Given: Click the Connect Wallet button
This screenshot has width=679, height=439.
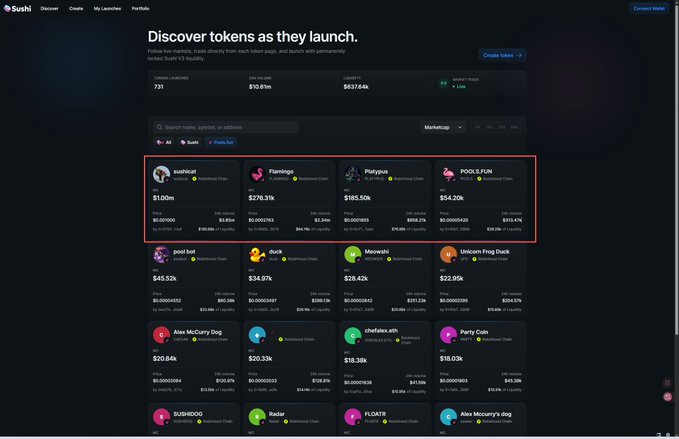Looking at the screenshot, I should pyautogui.click(x=649, y=8).
